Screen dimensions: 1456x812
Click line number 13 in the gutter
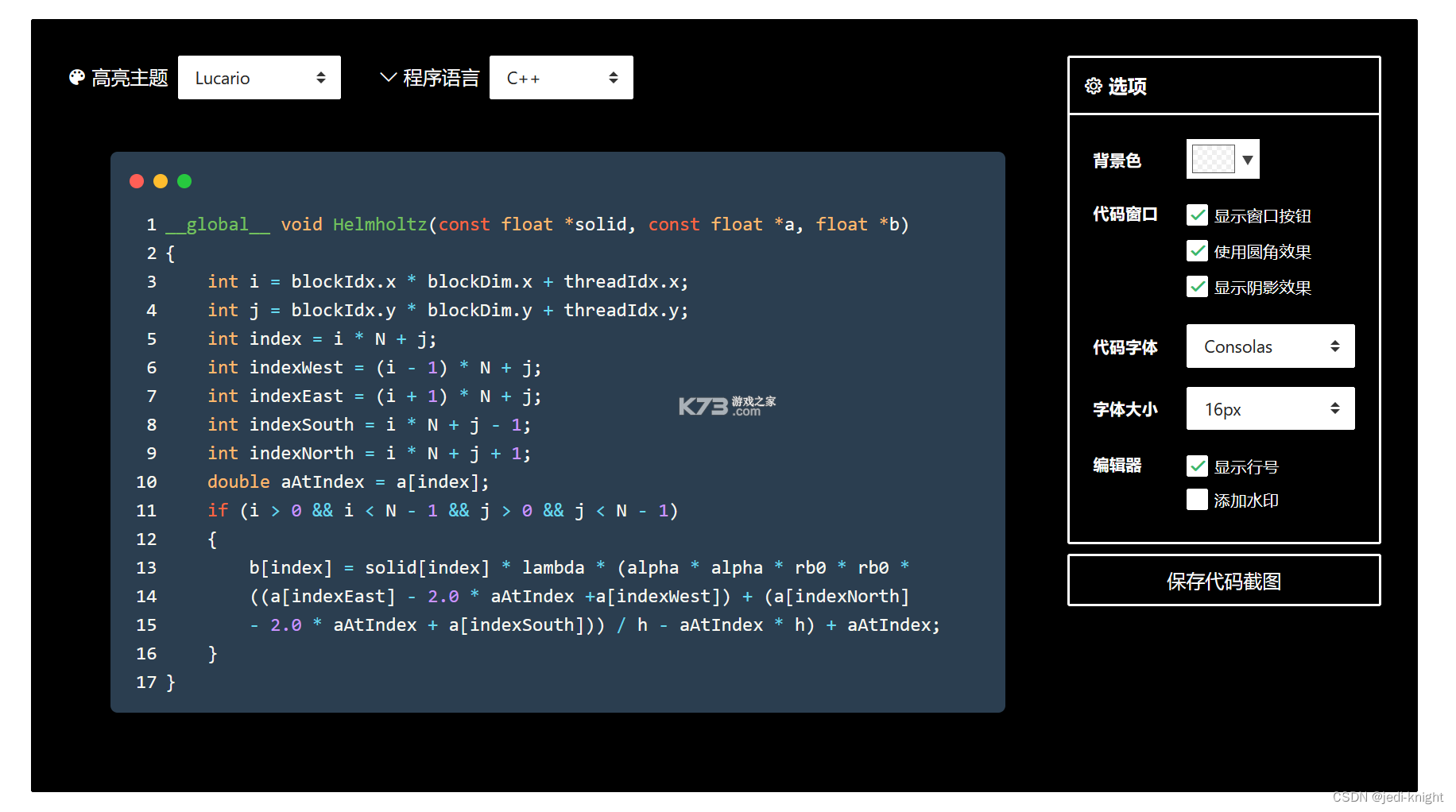tap(146, 568)
